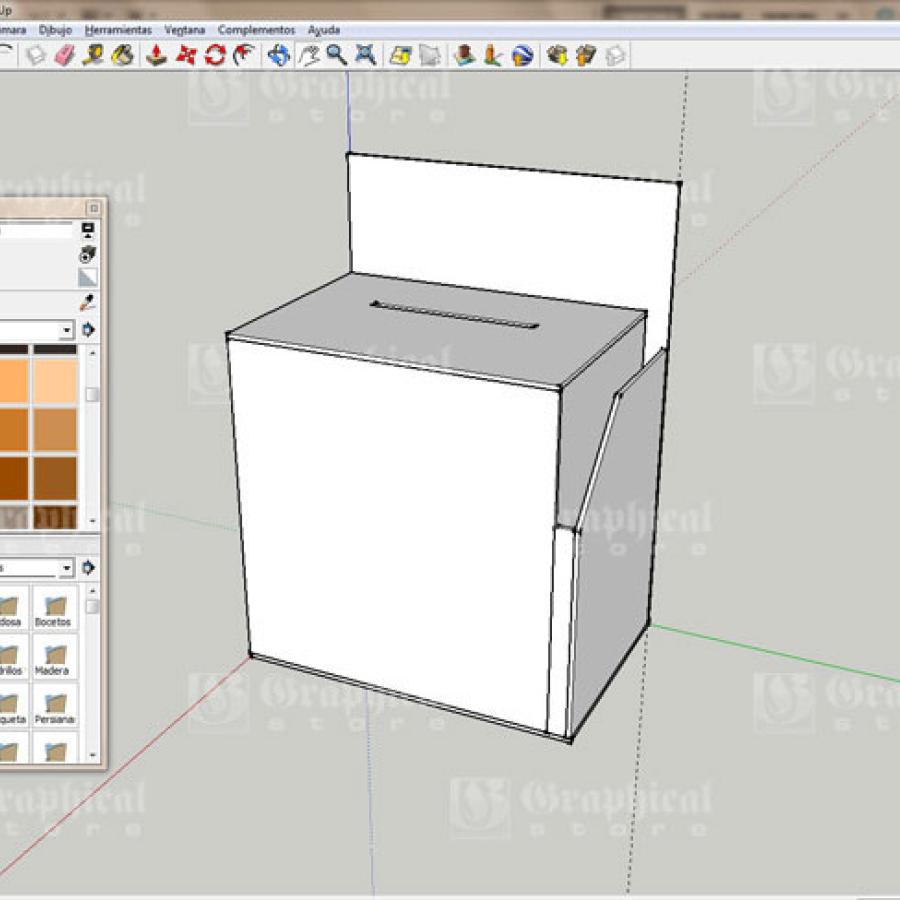This screenshot has width=900, height=900.
Task: Pick the red Move tool
Action: point(185,56)
